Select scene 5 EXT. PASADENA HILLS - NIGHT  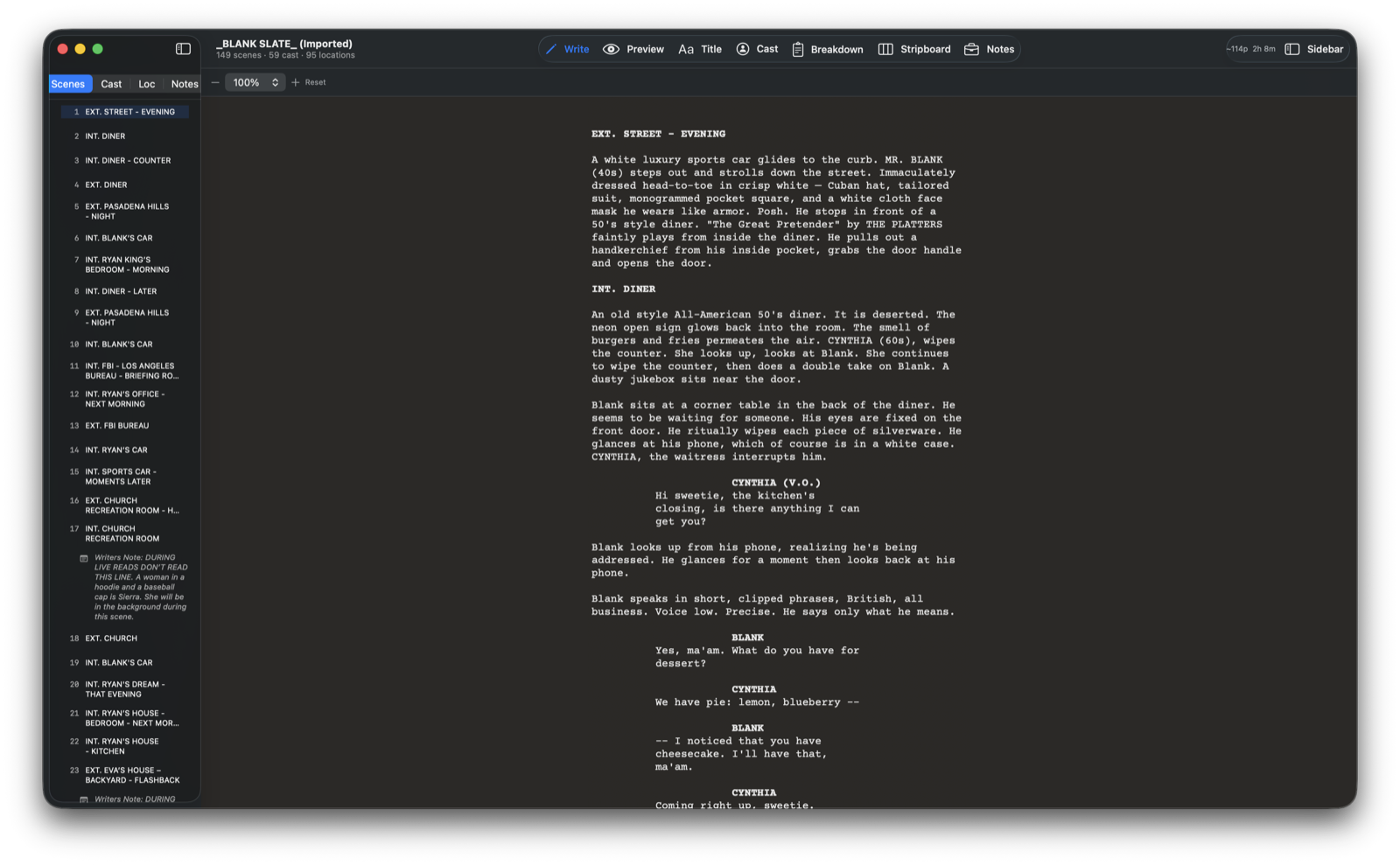pos(125,212)
